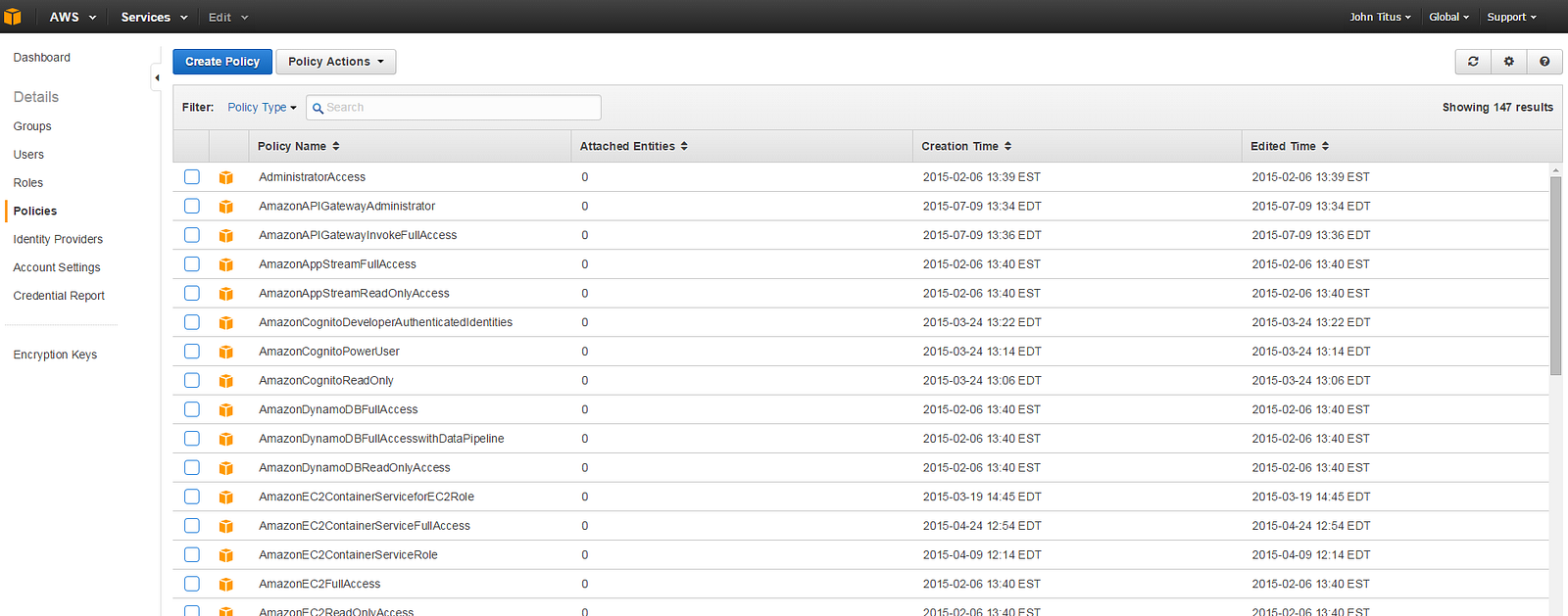Click the Create Policy button
Viewport: 1568px width, 616px height.
pos(222,62)
